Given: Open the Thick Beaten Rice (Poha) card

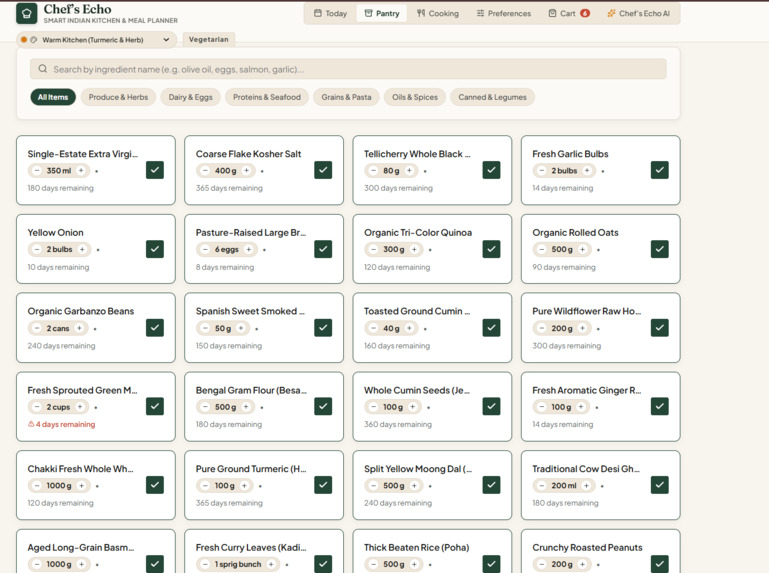Looking at the screenshot, I should (x=432, y=551).
